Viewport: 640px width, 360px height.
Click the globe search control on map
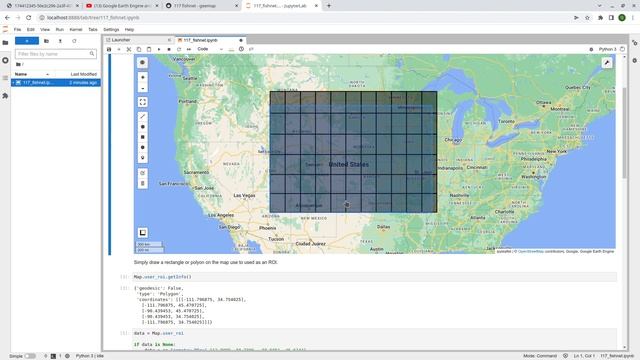(x=142, y=62)
